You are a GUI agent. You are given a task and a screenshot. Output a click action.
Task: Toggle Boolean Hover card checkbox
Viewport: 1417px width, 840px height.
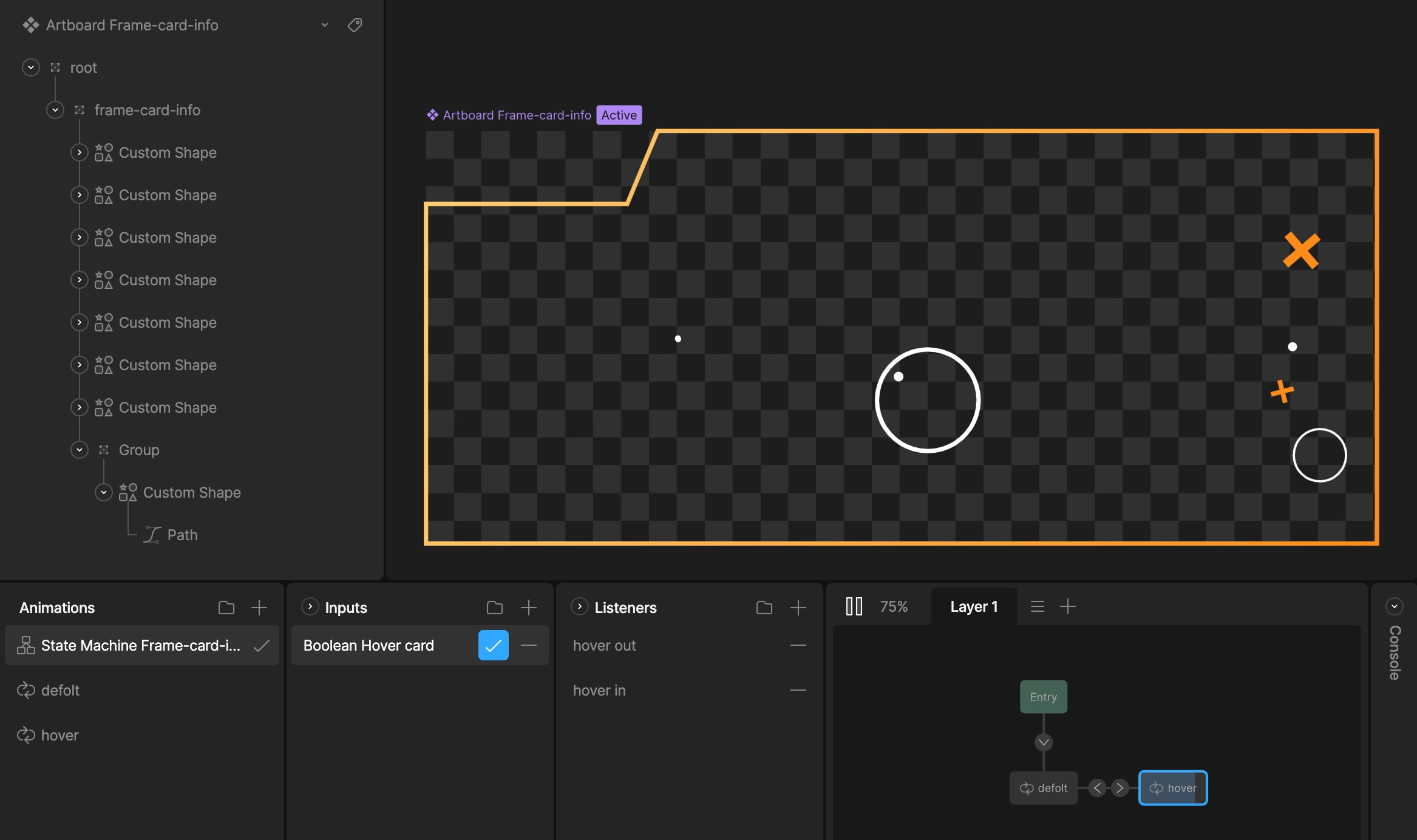pyautogui.click(x=493, y=646)
